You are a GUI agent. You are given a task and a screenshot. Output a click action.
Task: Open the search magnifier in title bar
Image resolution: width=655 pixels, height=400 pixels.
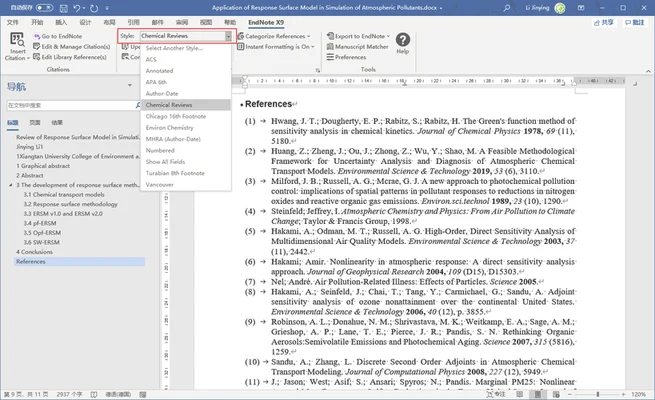pyautogui.click(x=507, y=8)
